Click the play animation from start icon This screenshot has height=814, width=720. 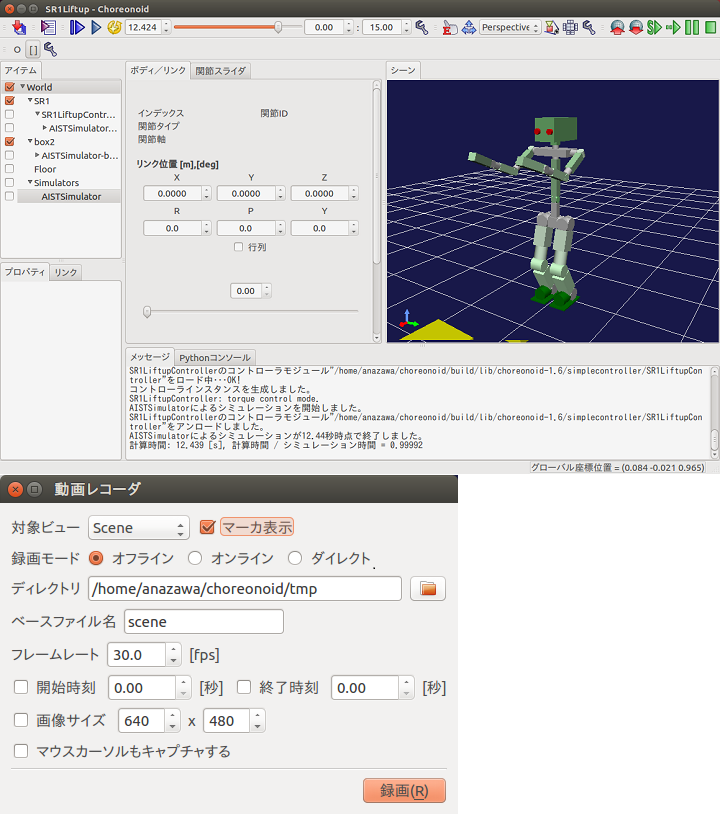pos(77,28)
